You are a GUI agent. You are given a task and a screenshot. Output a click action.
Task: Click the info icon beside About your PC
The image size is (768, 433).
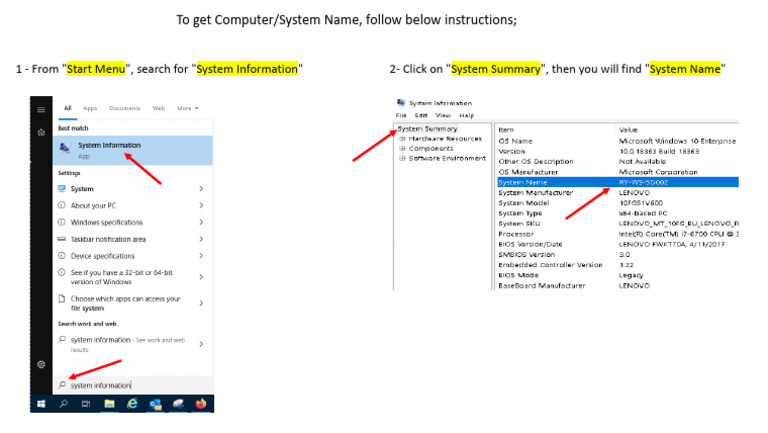pyautogui.click(x=62, y=205)
